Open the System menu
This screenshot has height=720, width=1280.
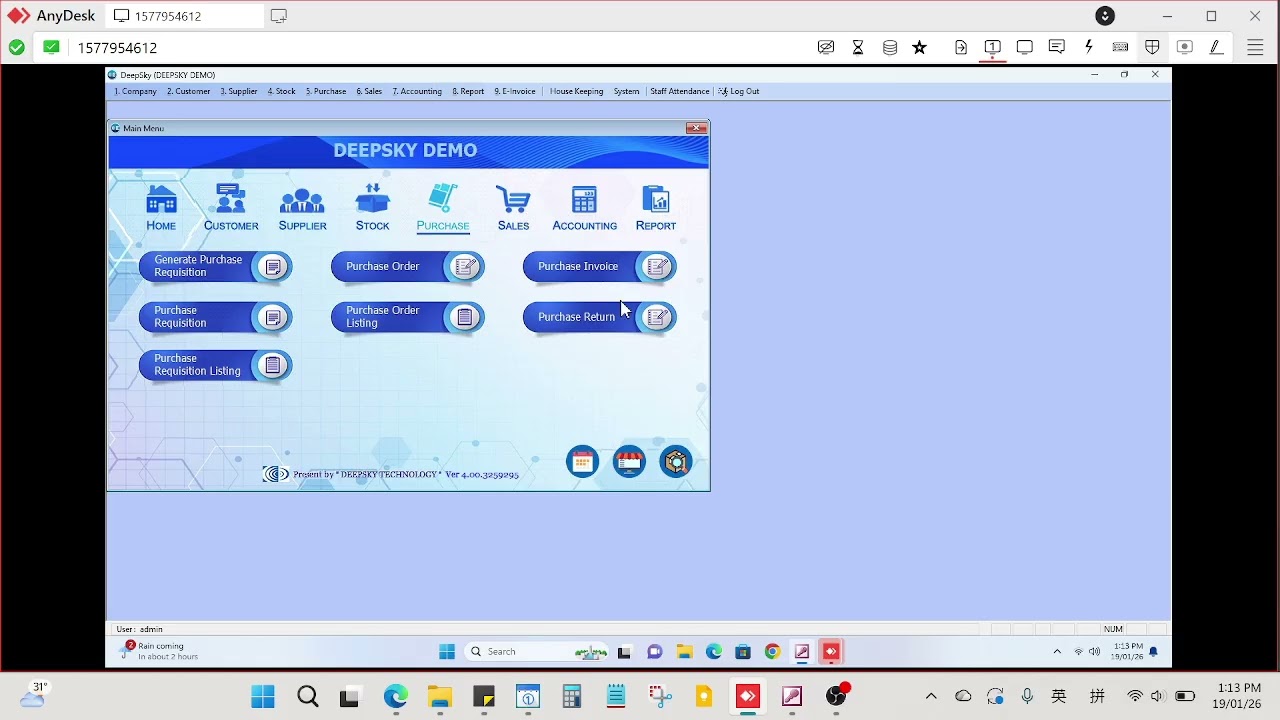[626, 91]
